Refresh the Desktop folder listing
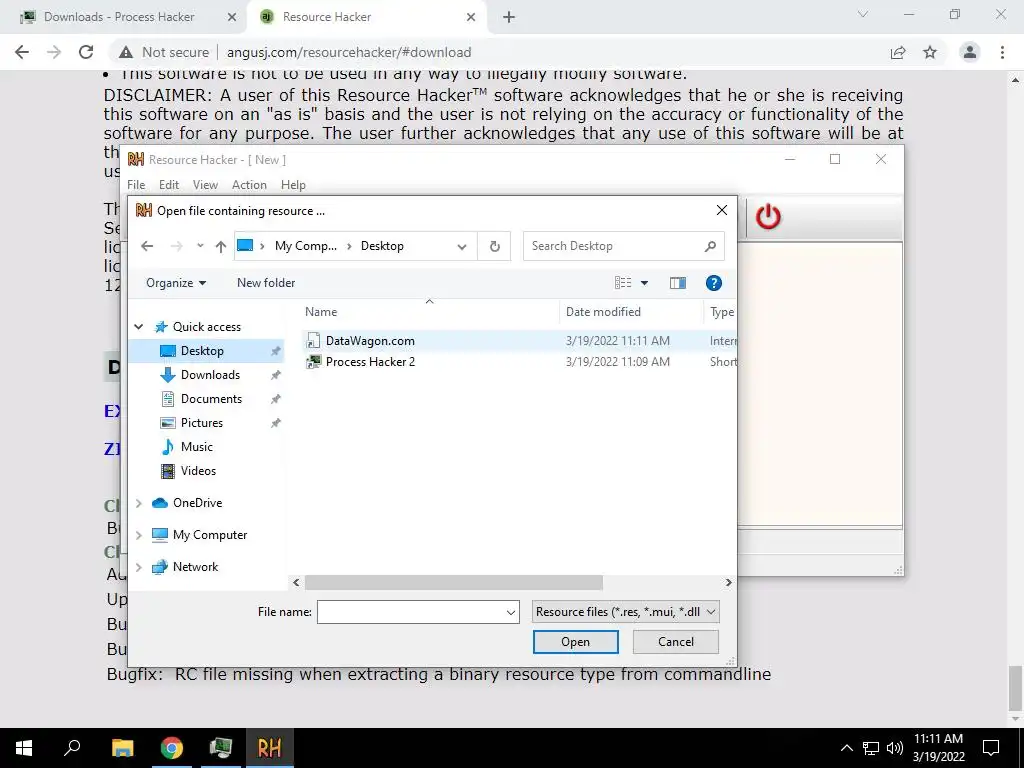 [494, 246]
